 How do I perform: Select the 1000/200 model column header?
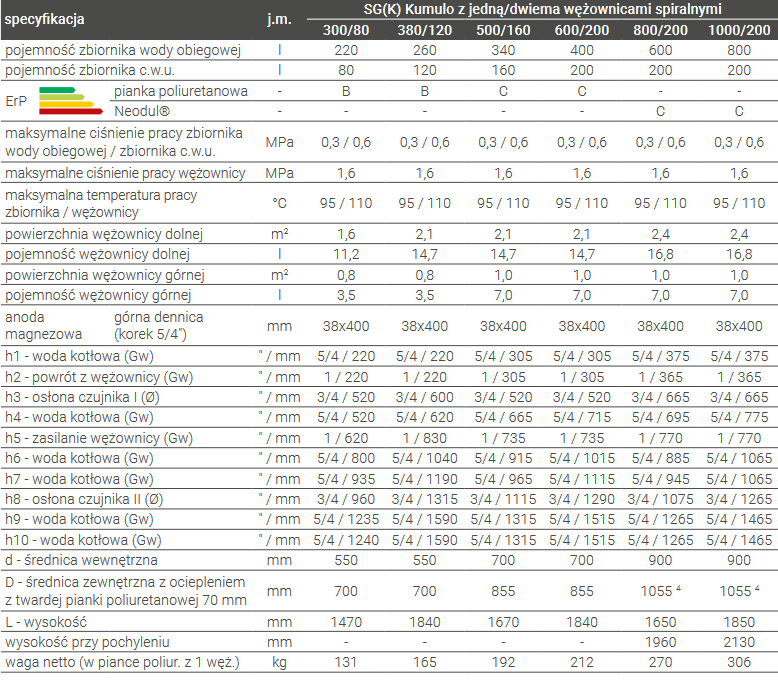click(x=739, y=30)
